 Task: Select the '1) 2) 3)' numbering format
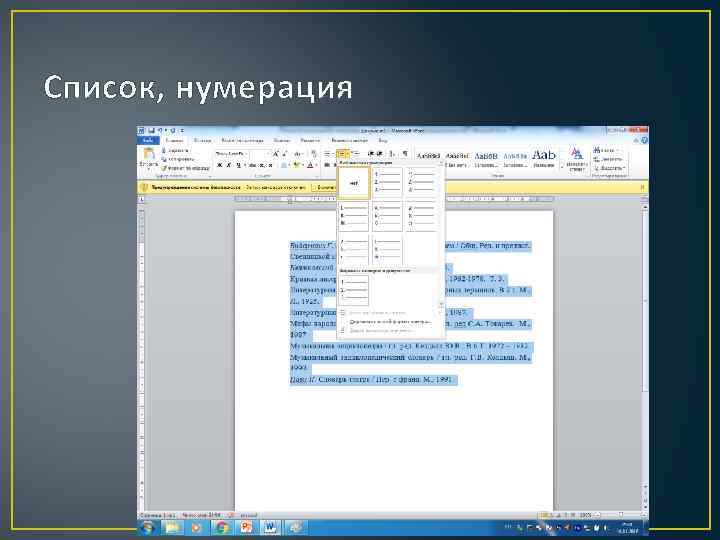coord(421,183)
